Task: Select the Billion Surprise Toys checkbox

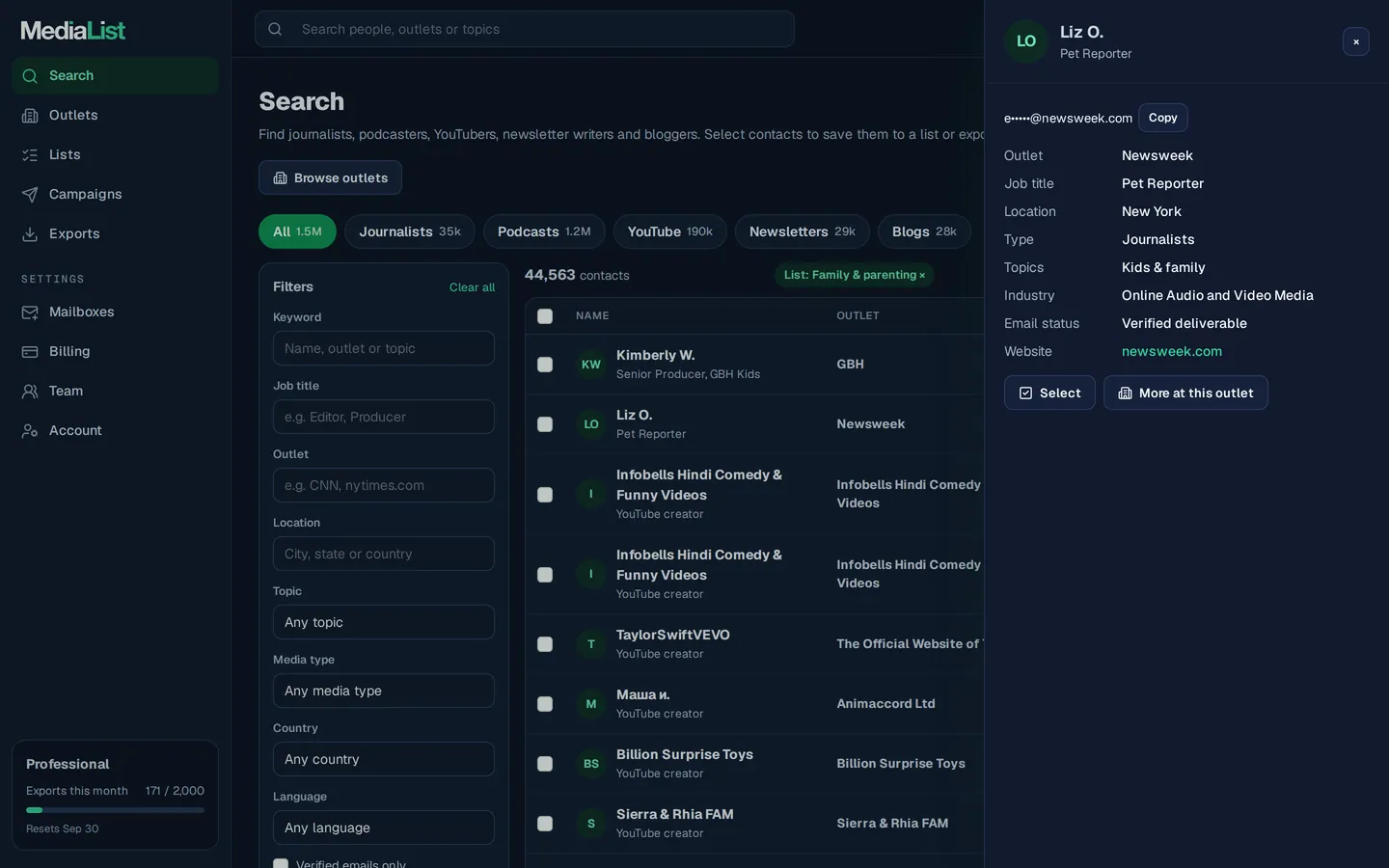Action: coord(545,764)
